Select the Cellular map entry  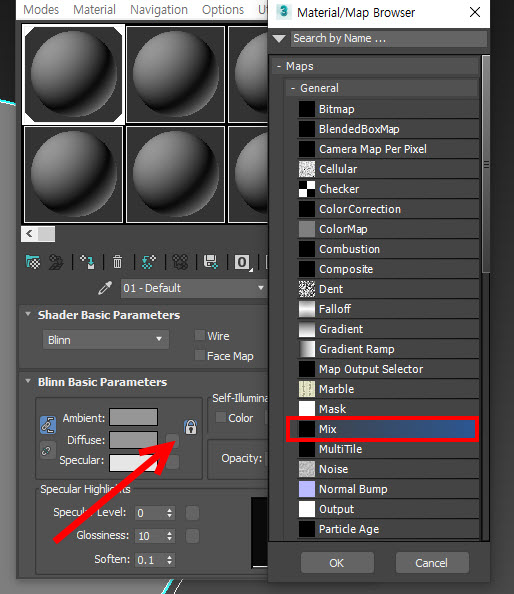pyautogui.click(x=388, y=169)
